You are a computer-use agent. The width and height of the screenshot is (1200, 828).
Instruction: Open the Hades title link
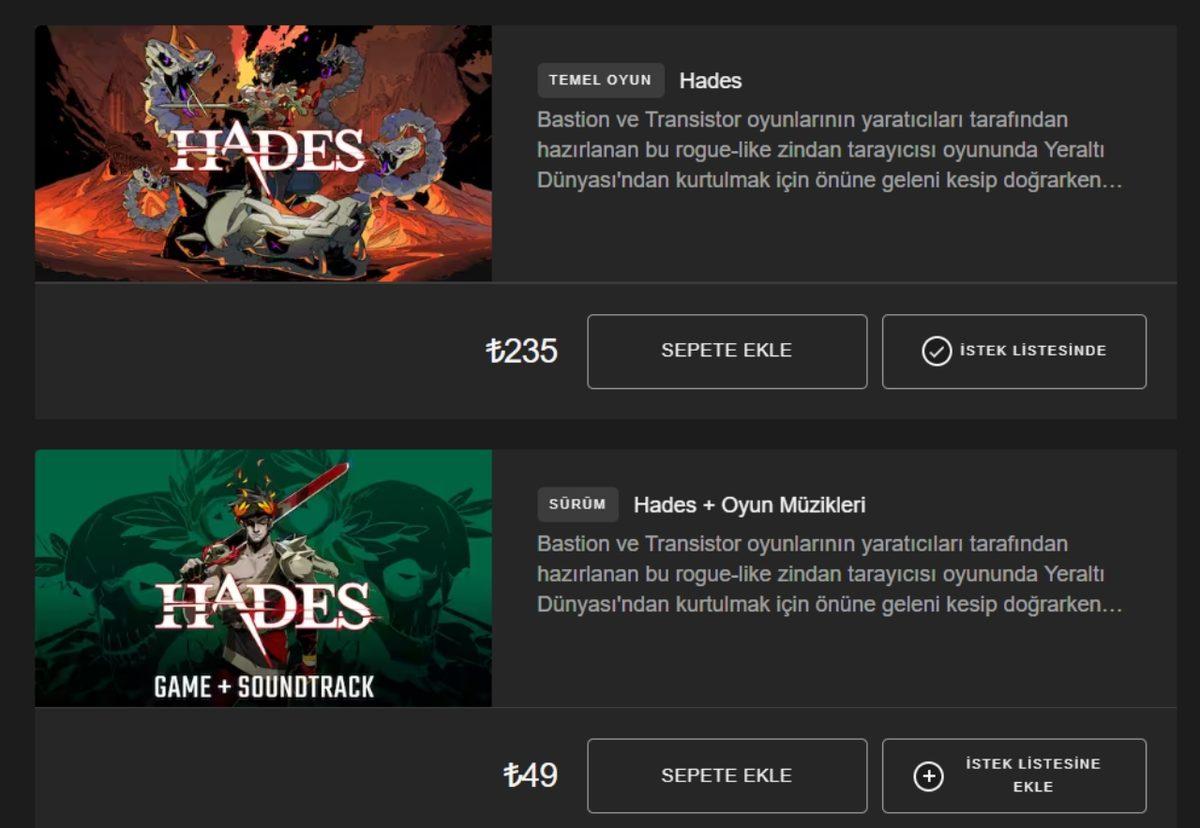point(710,81)
